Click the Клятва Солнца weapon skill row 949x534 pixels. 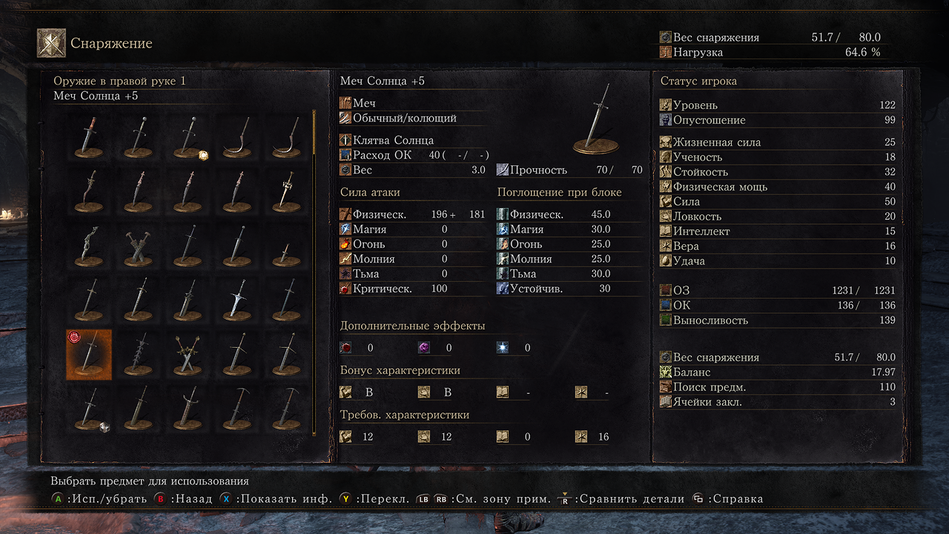pyautogui.click(x=415, y=140)
